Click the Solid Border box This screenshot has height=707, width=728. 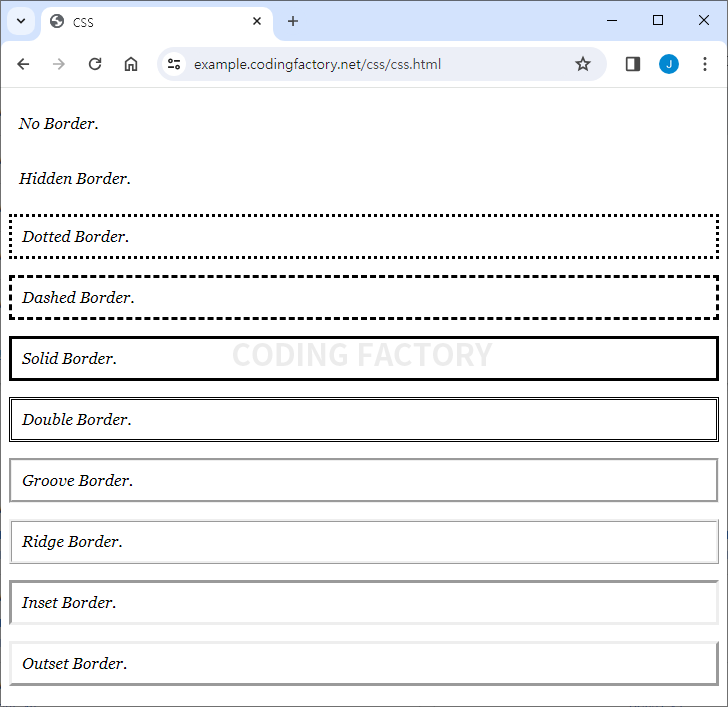pyautogui.click(x=364, y=358)
